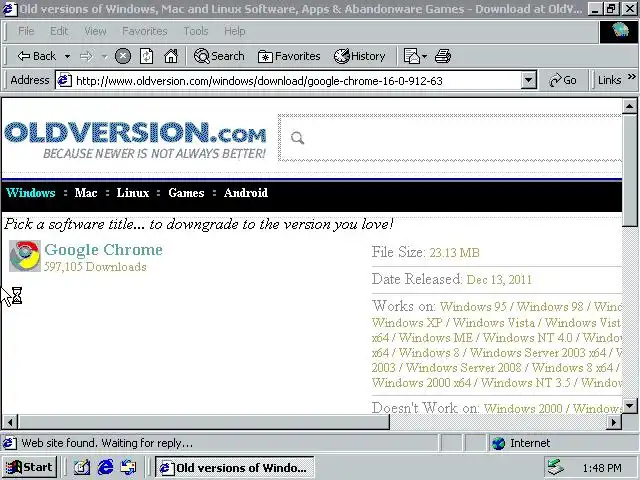Viewport: 640px width, 480px height.
Task: Click the network tray icon
Action: (556, 468)
